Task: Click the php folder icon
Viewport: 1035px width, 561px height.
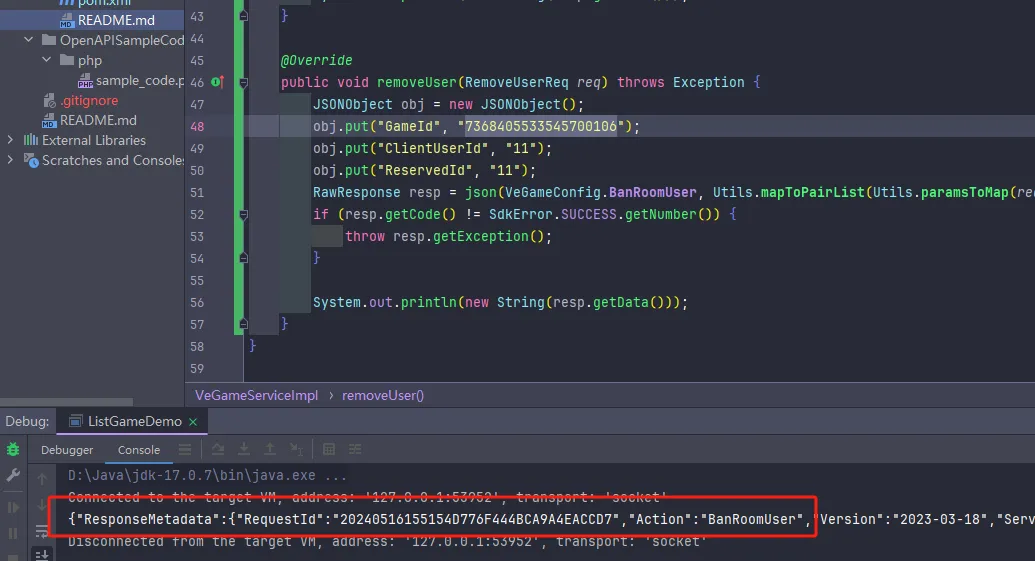Action: (67, 60)
